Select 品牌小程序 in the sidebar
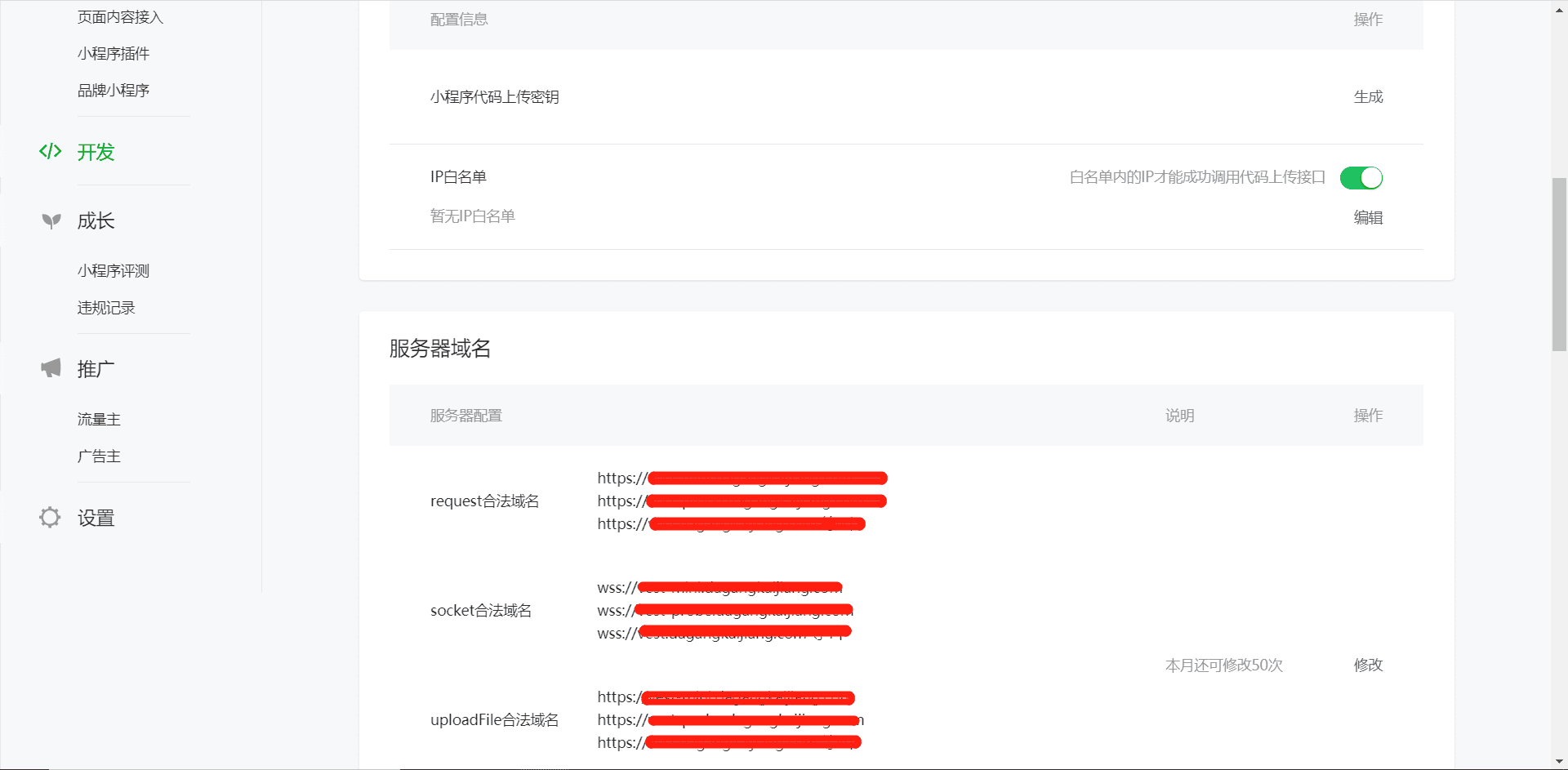Image resolution: width=1568 pixels, height=770 pixels. [114, 91]
